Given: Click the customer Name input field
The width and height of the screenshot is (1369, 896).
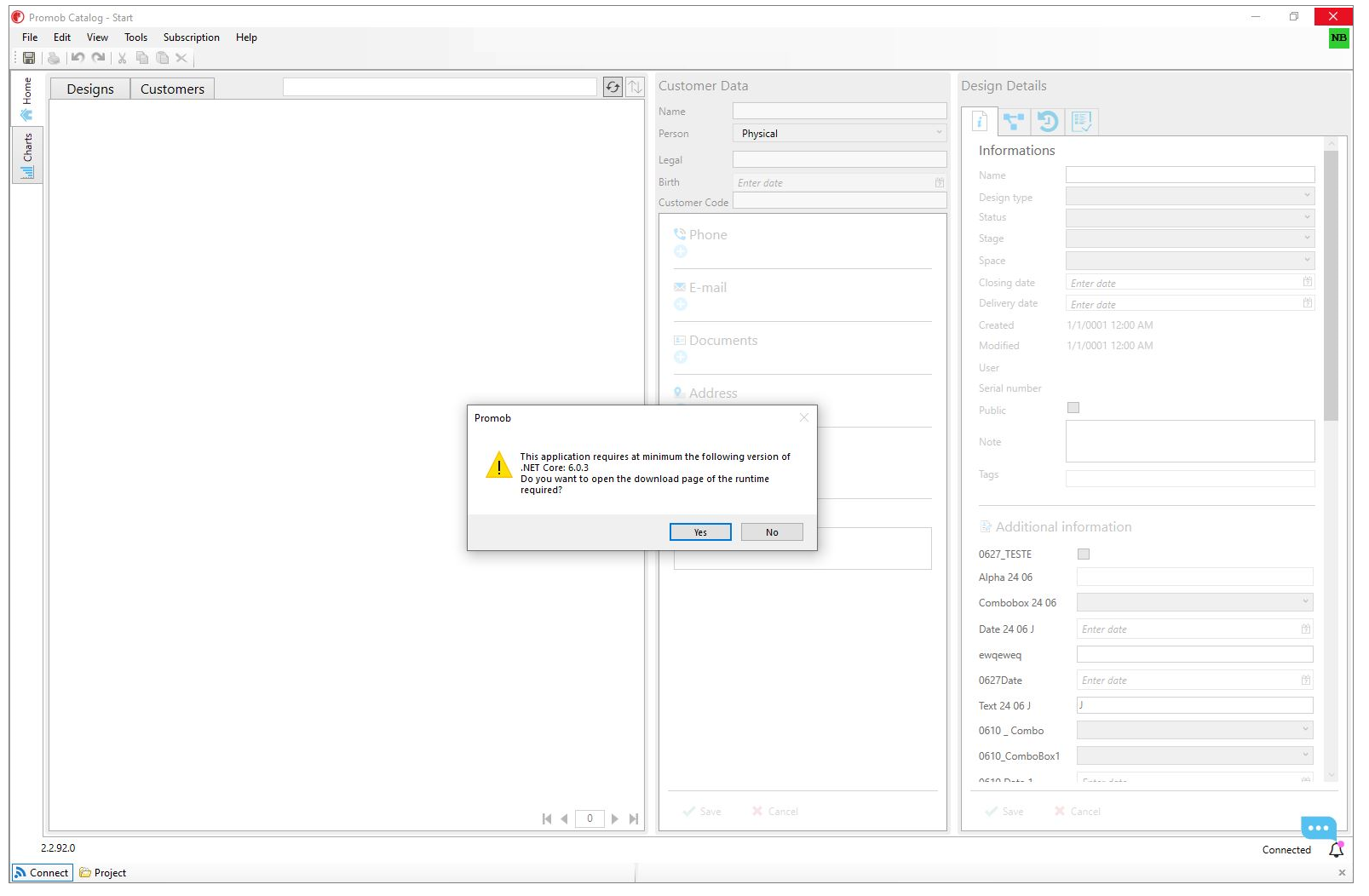Looking at the screenshot, I should [840, 111].
